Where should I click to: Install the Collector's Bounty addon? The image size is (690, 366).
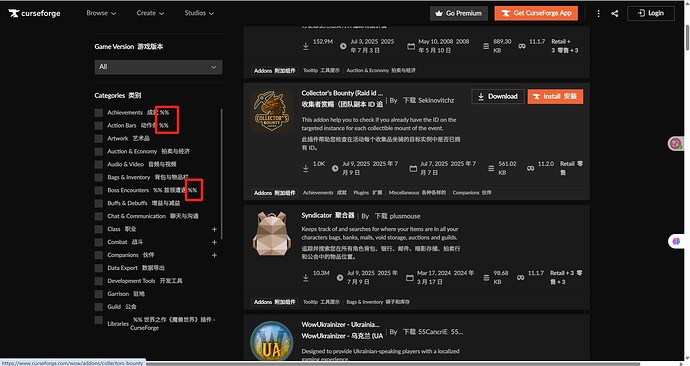[x=555, y=97]
